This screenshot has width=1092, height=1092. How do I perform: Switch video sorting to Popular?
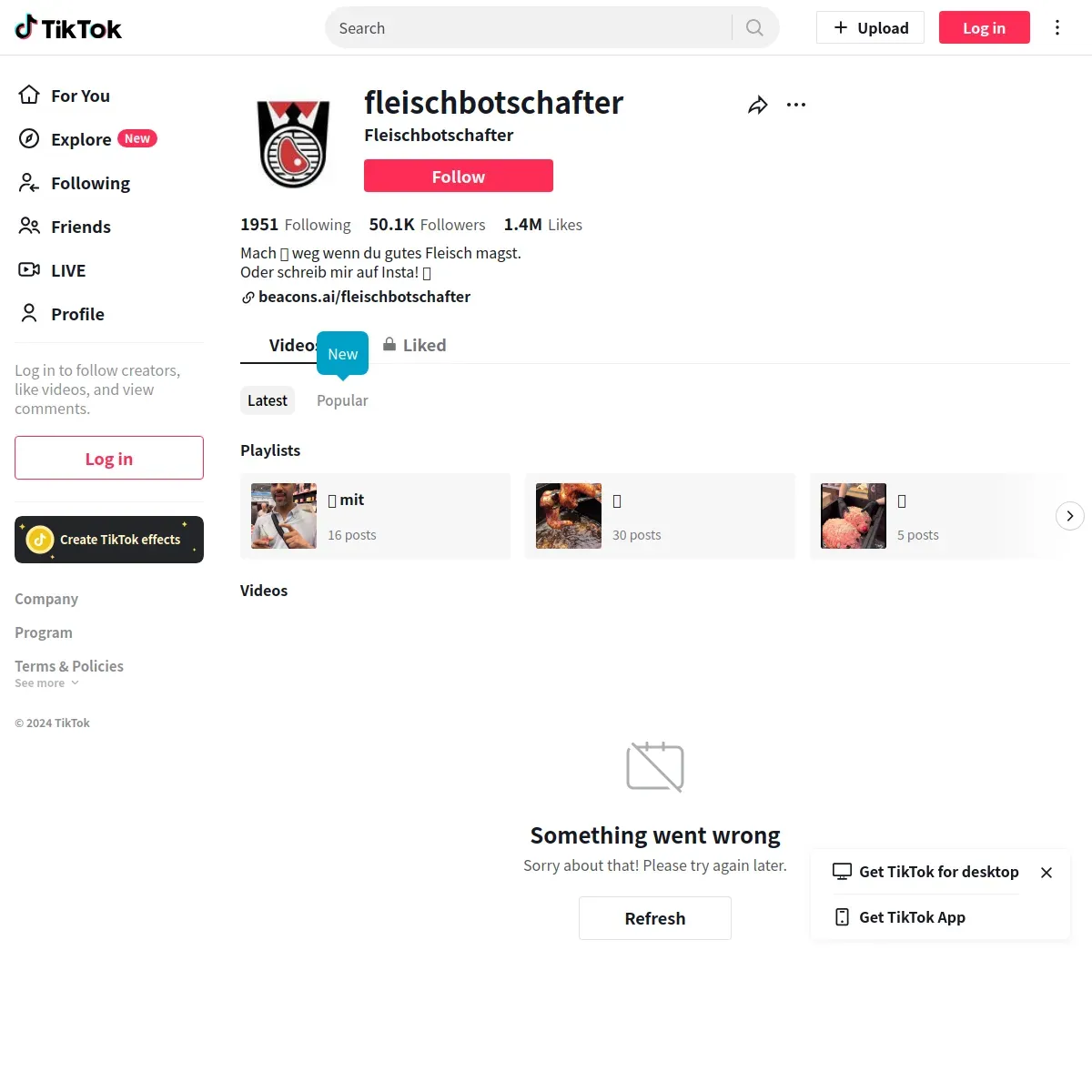(x=342, y=400)
